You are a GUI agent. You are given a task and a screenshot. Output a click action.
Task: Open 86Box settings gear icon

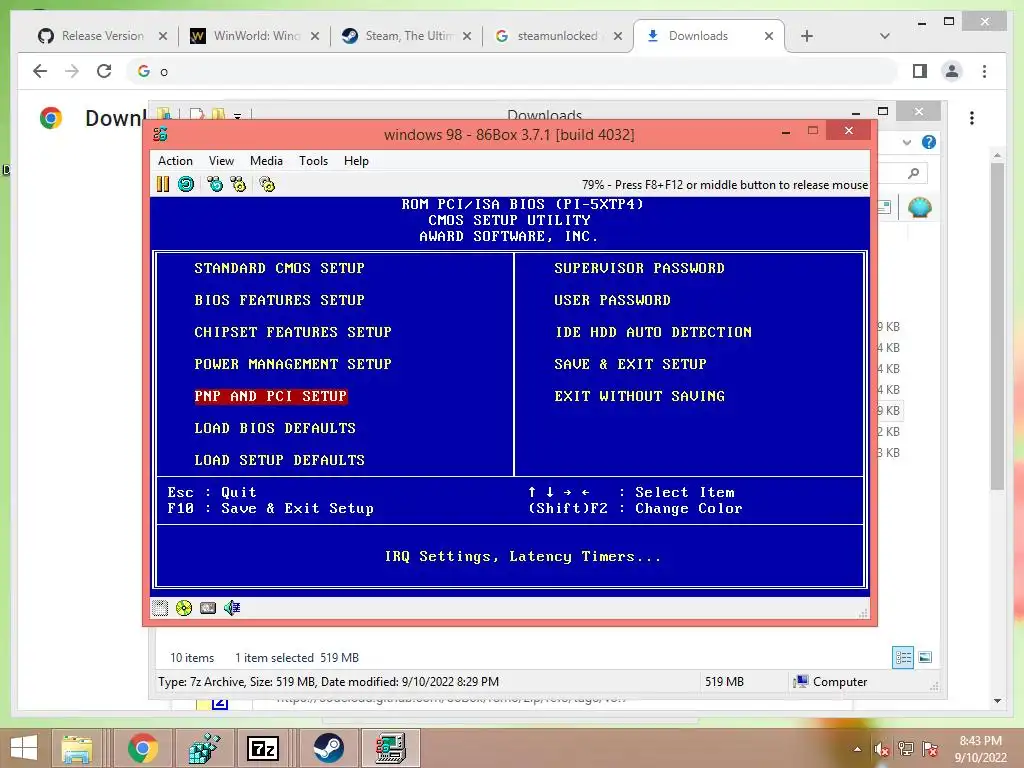pos(267,184)
